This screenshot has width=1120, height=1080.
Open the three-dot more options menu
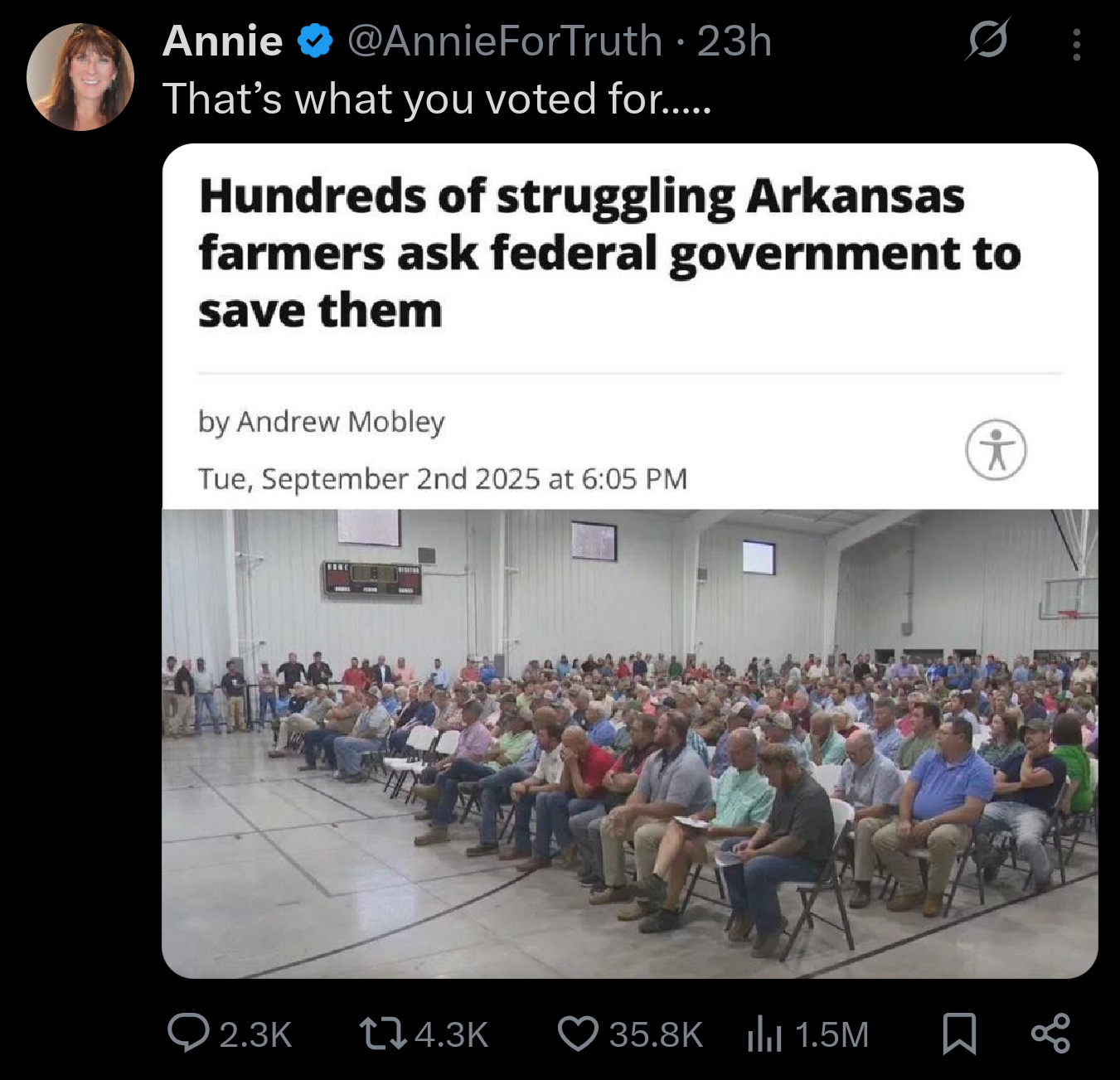(1076, 45)
